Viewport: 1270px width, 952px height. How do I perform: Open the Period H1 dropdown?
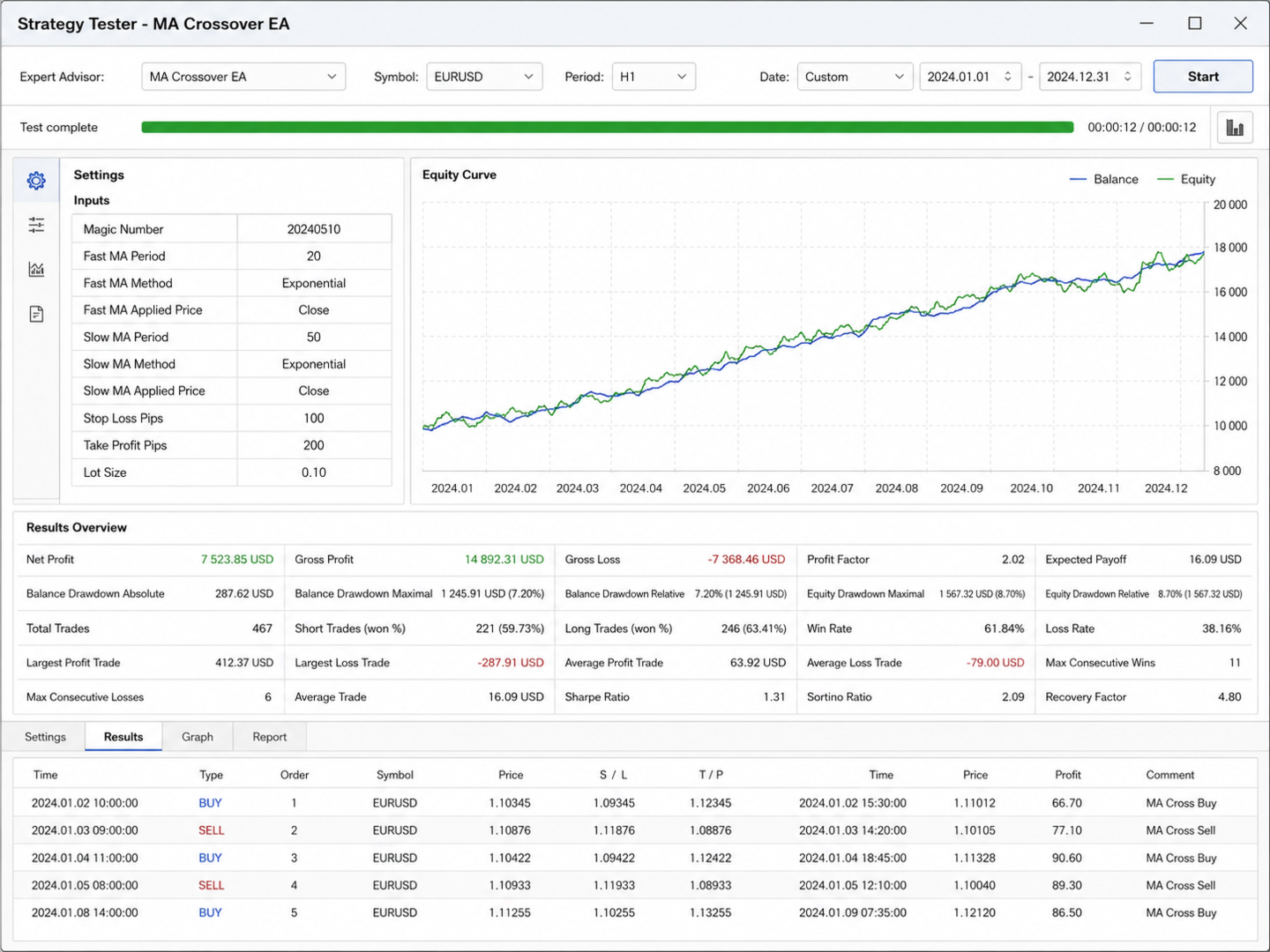point(654,77)
